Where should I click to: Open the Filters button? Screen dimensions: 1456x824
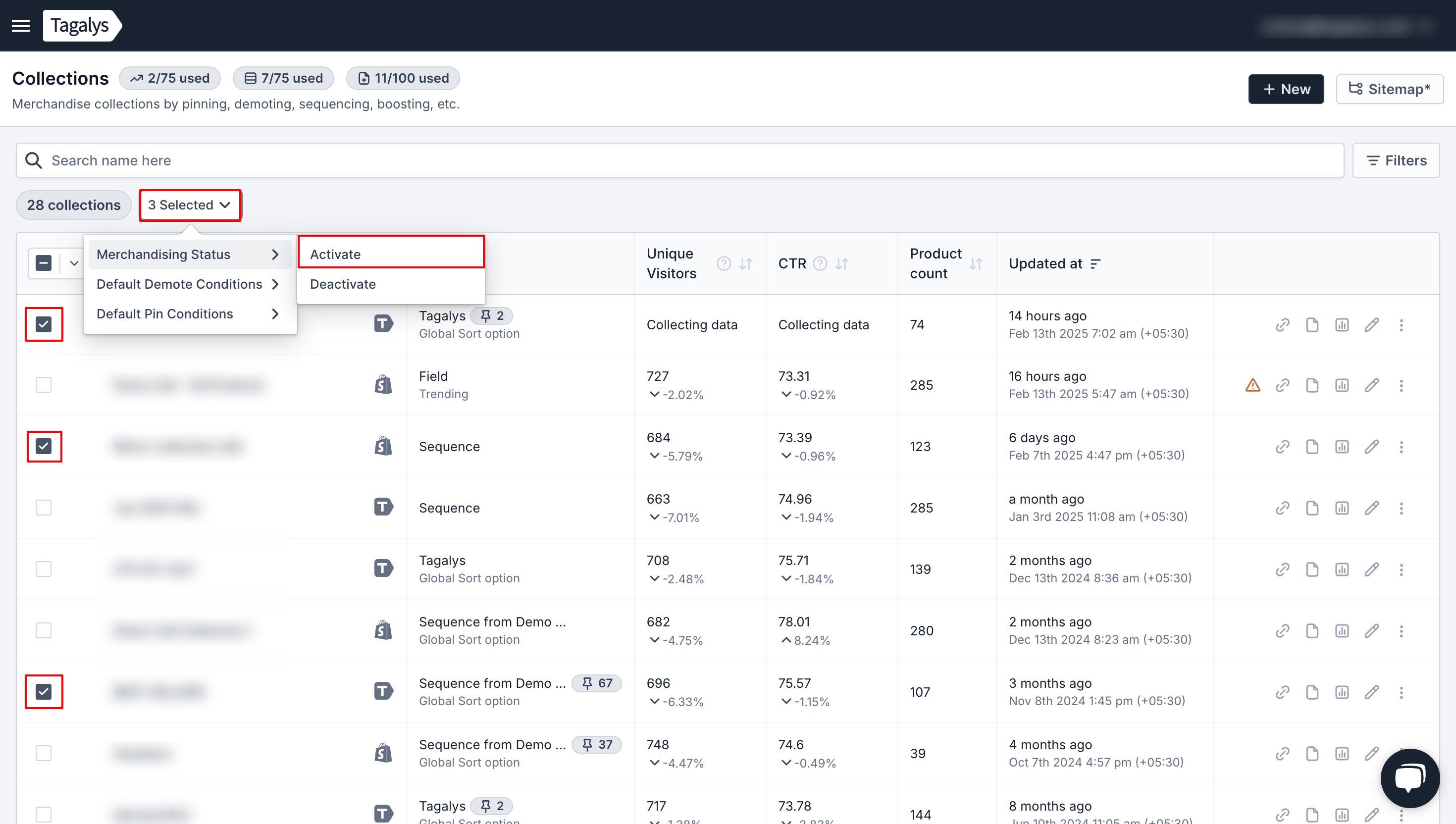pos(1396,161)
